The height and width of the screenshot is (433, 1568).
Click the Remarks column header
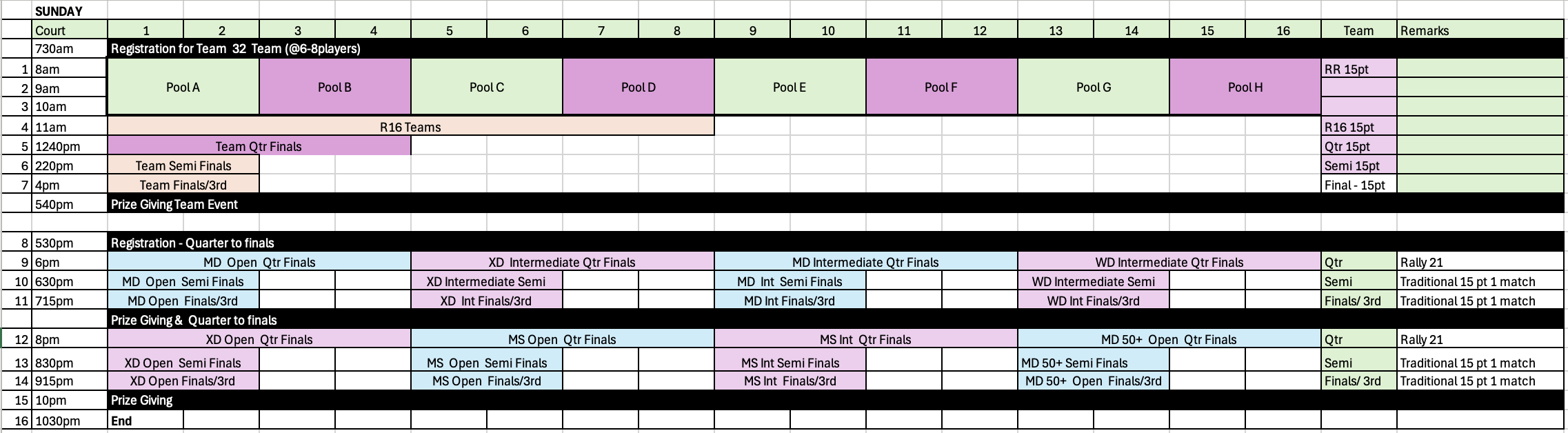pos(1480,30)
